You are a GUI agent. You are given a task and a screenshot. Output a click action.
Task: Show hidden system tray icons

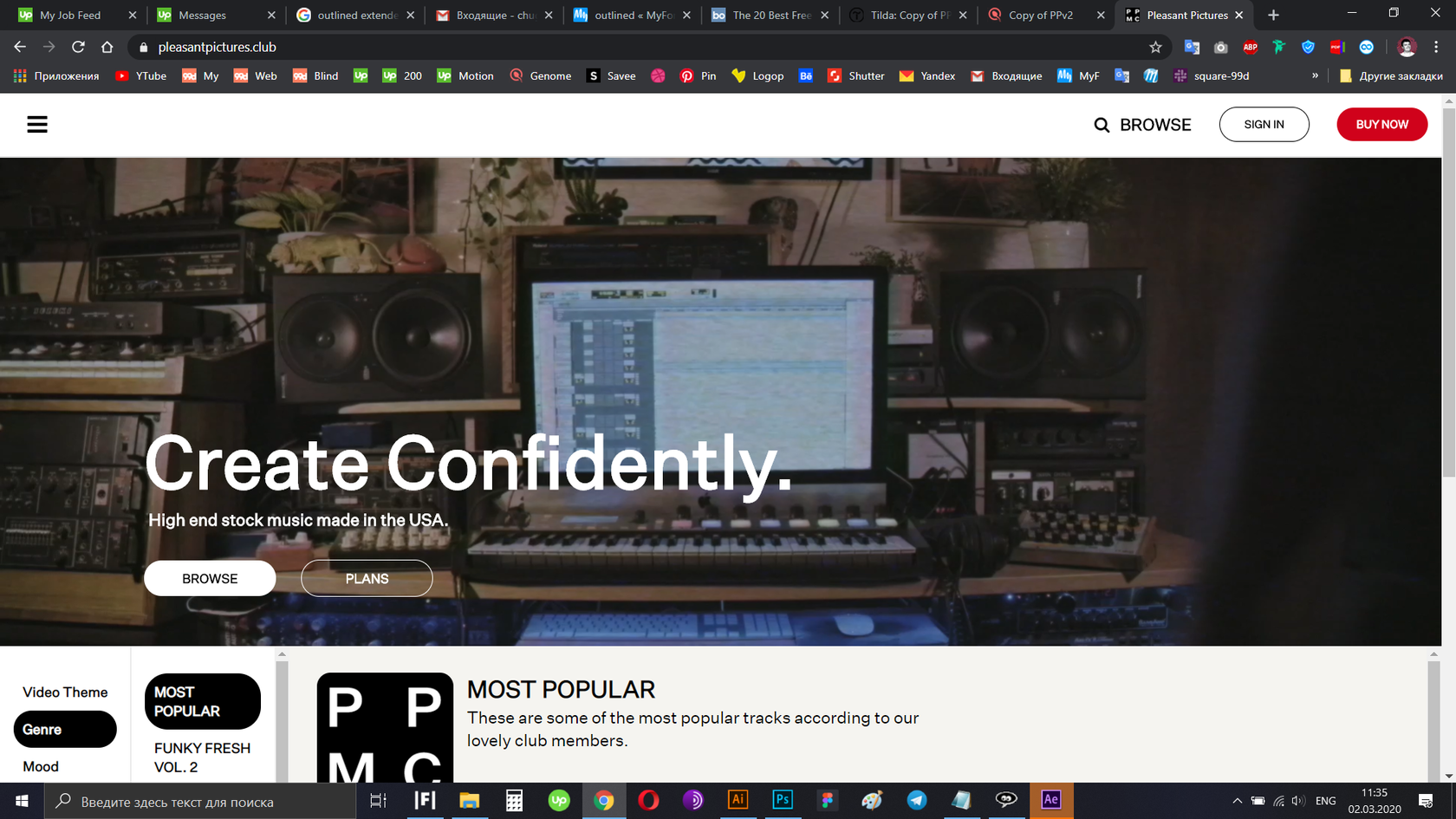click(x=1237, y=801)
